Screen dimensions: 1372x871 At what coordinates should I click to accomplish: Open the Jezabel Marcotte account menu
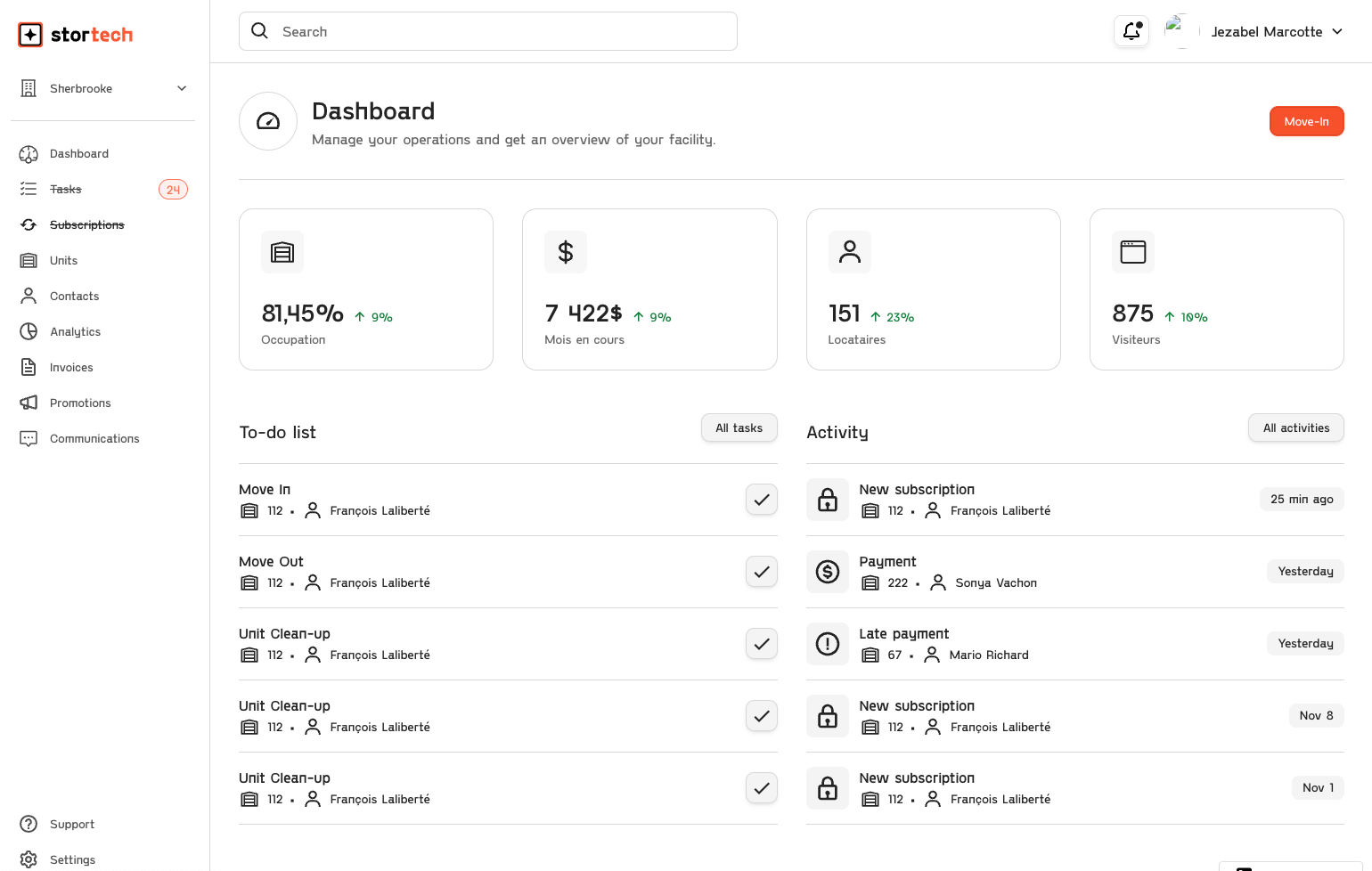pyautogui.click(x=1276, y=31)
